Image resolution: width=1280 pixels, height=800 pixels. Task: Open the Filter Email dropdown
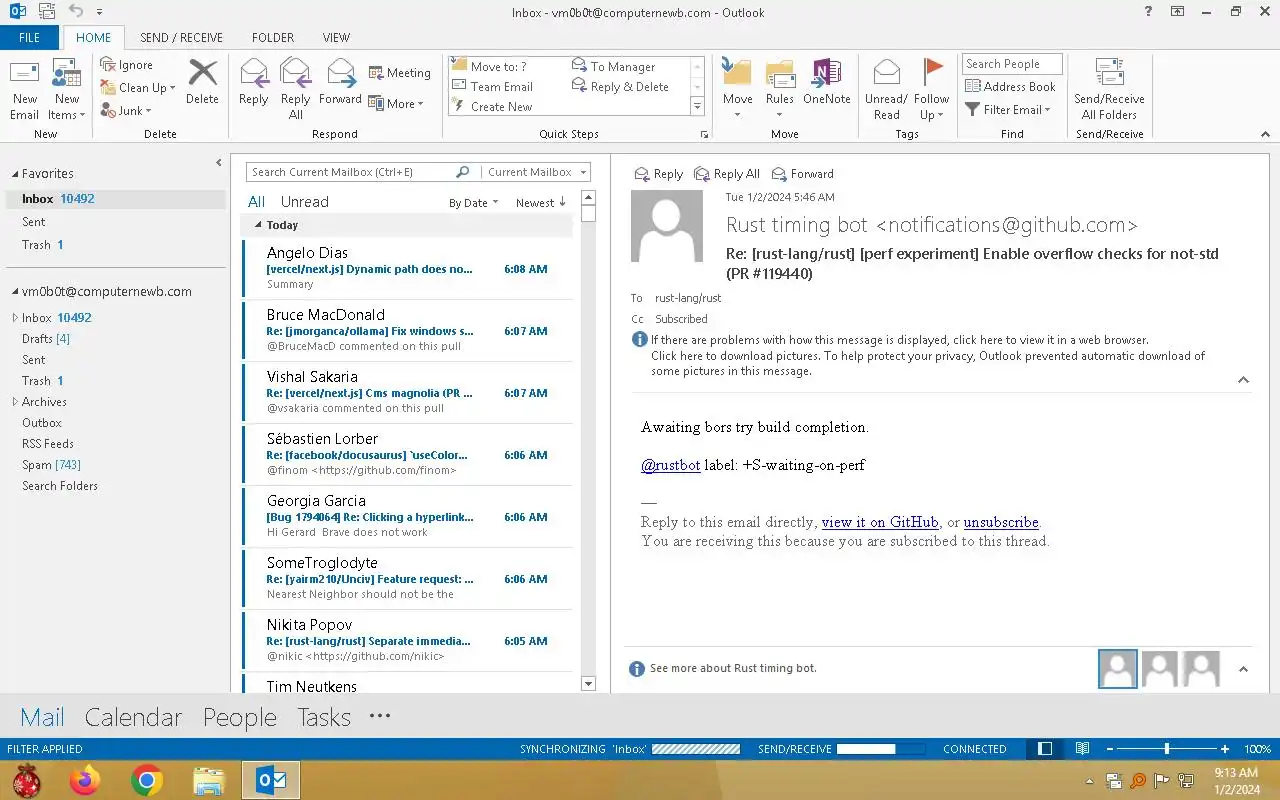click(x=1008, y=110)
